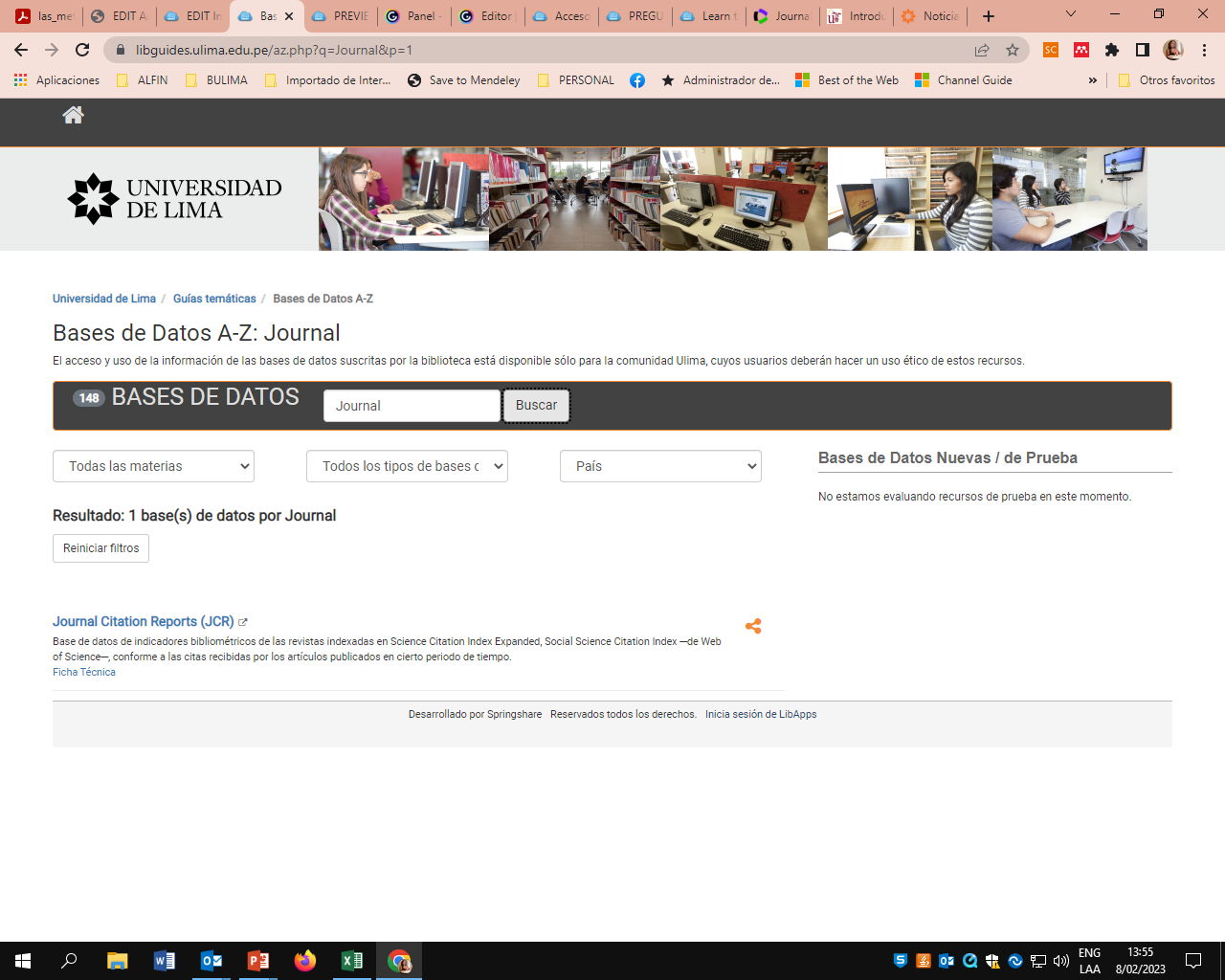Click the Buscar button
Viewport: 1225px width, 980px height.
(536, 405)
